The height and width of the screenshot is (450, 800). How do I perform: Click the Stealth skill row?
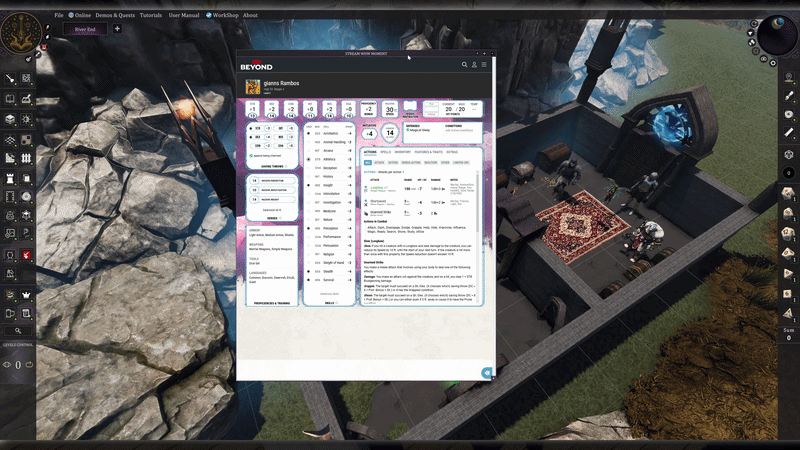pyautogui.click(x=329, y=271)
